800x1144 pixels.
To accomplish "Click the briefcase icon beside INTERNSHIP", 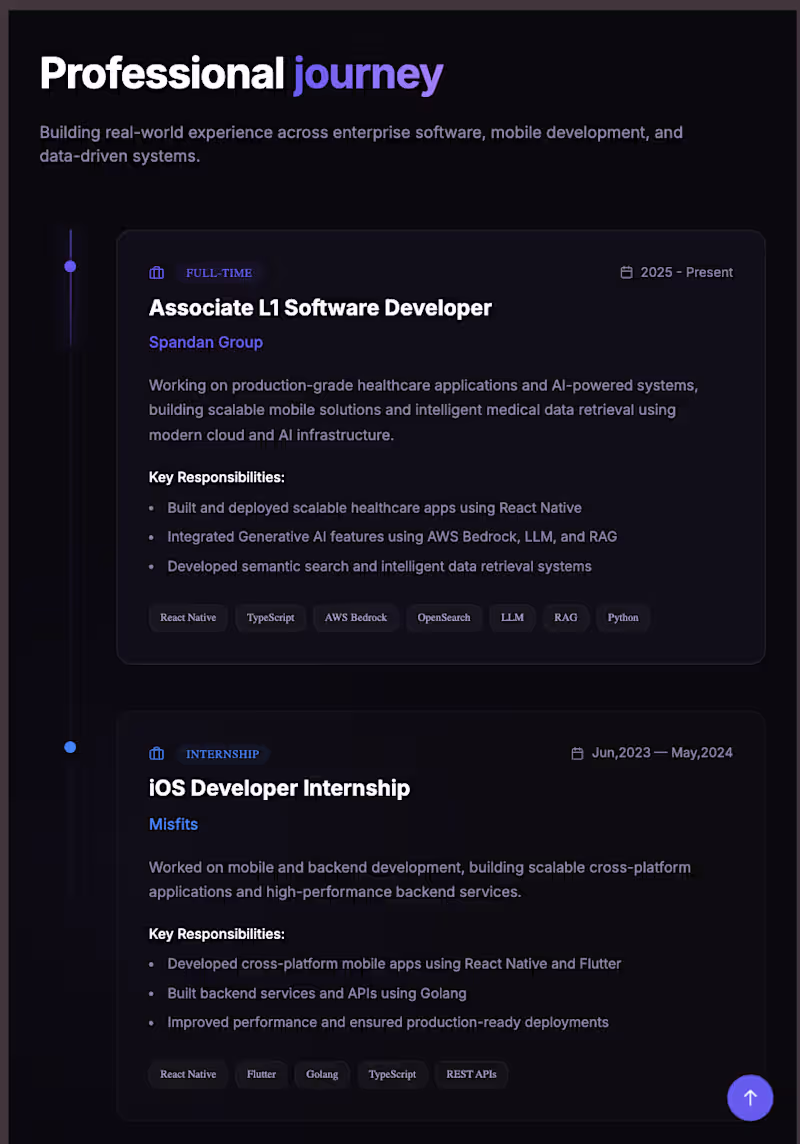I will tap(157, 754).
